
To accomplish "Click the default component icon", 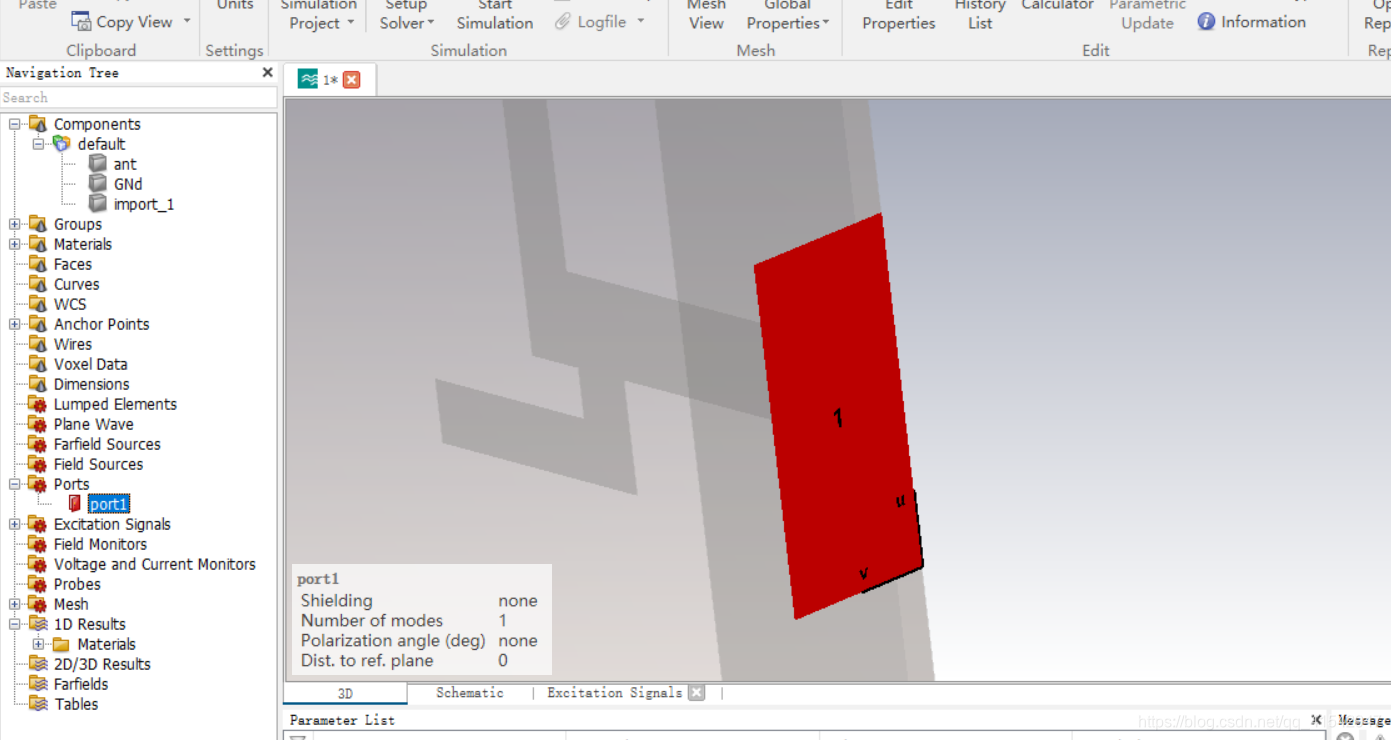I will 62,143.
